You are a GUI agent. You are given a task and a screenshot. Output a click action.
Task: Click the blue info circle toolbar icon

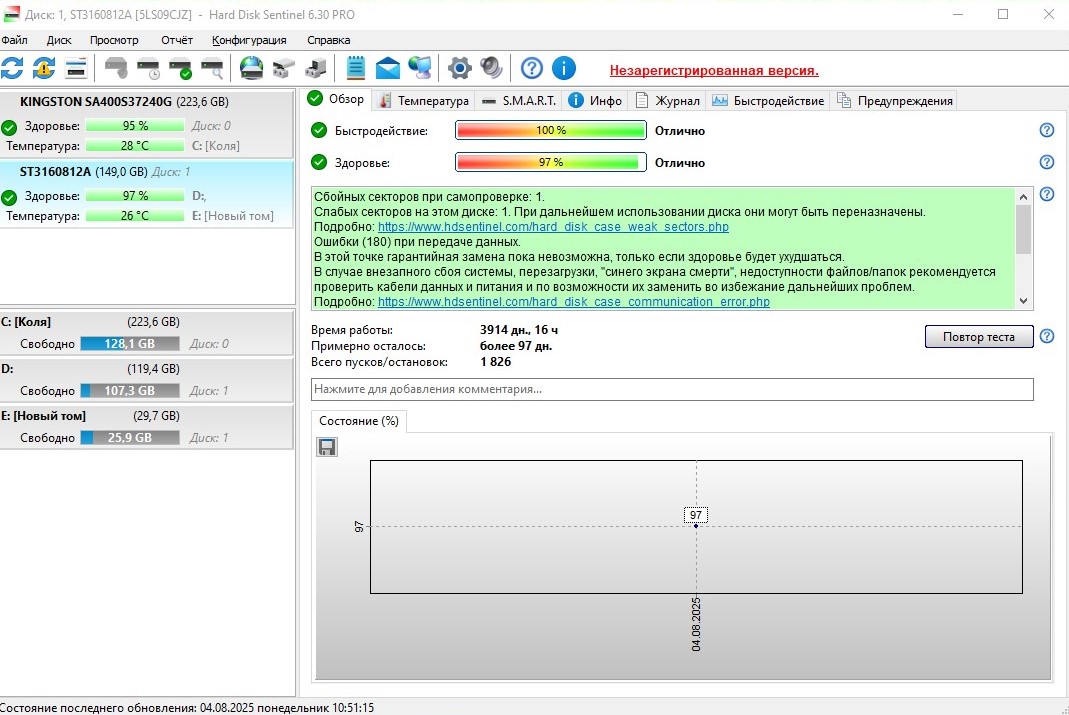point(564,68)
